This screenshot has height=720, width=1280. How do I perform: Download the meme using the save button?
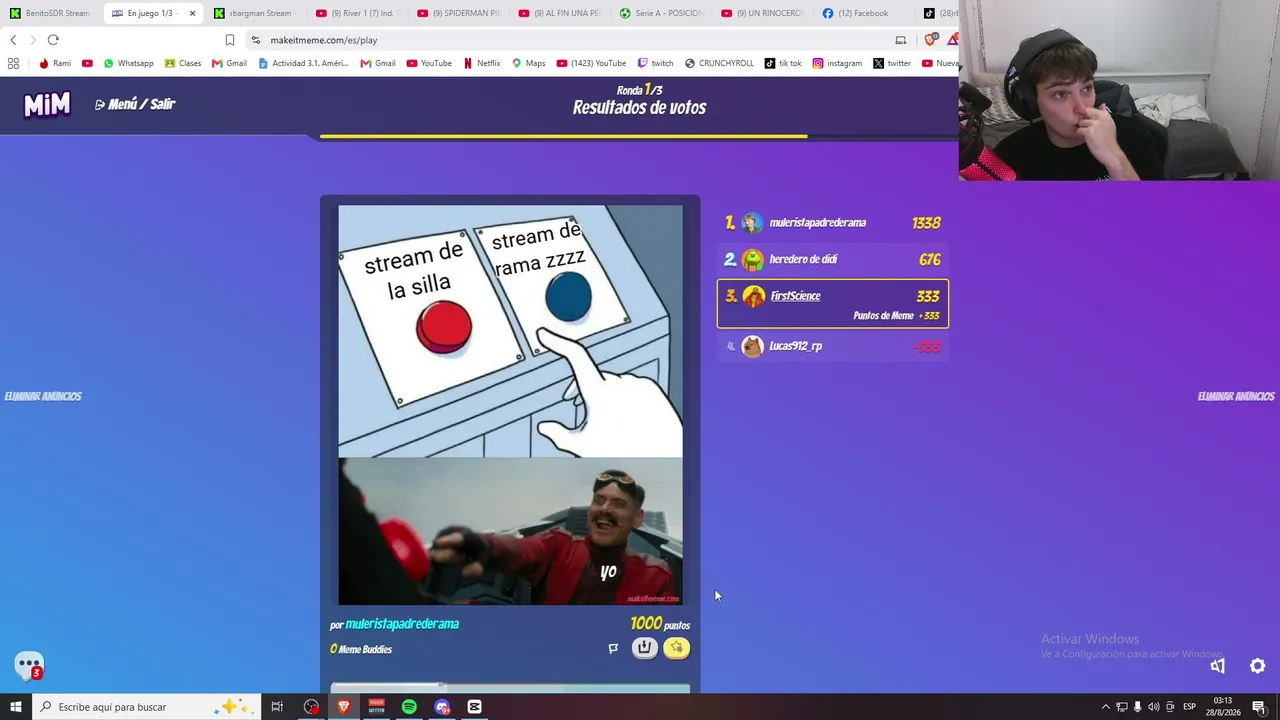[x=645, y=648]
